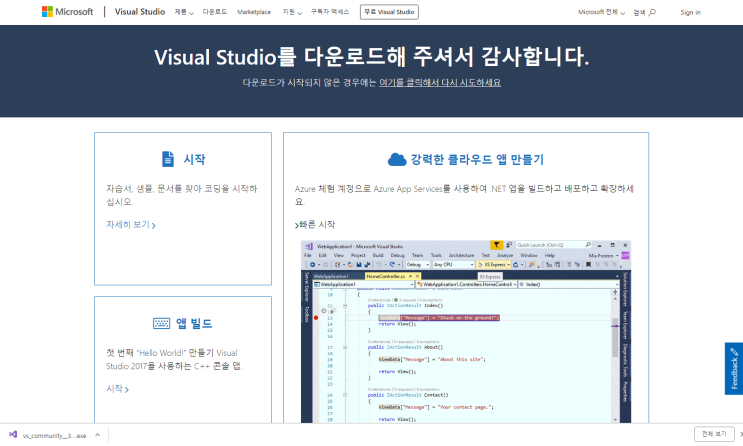Expand the 지원 dropdown menu
Viewport: 743px width, 446px height.
pos(292,12)
